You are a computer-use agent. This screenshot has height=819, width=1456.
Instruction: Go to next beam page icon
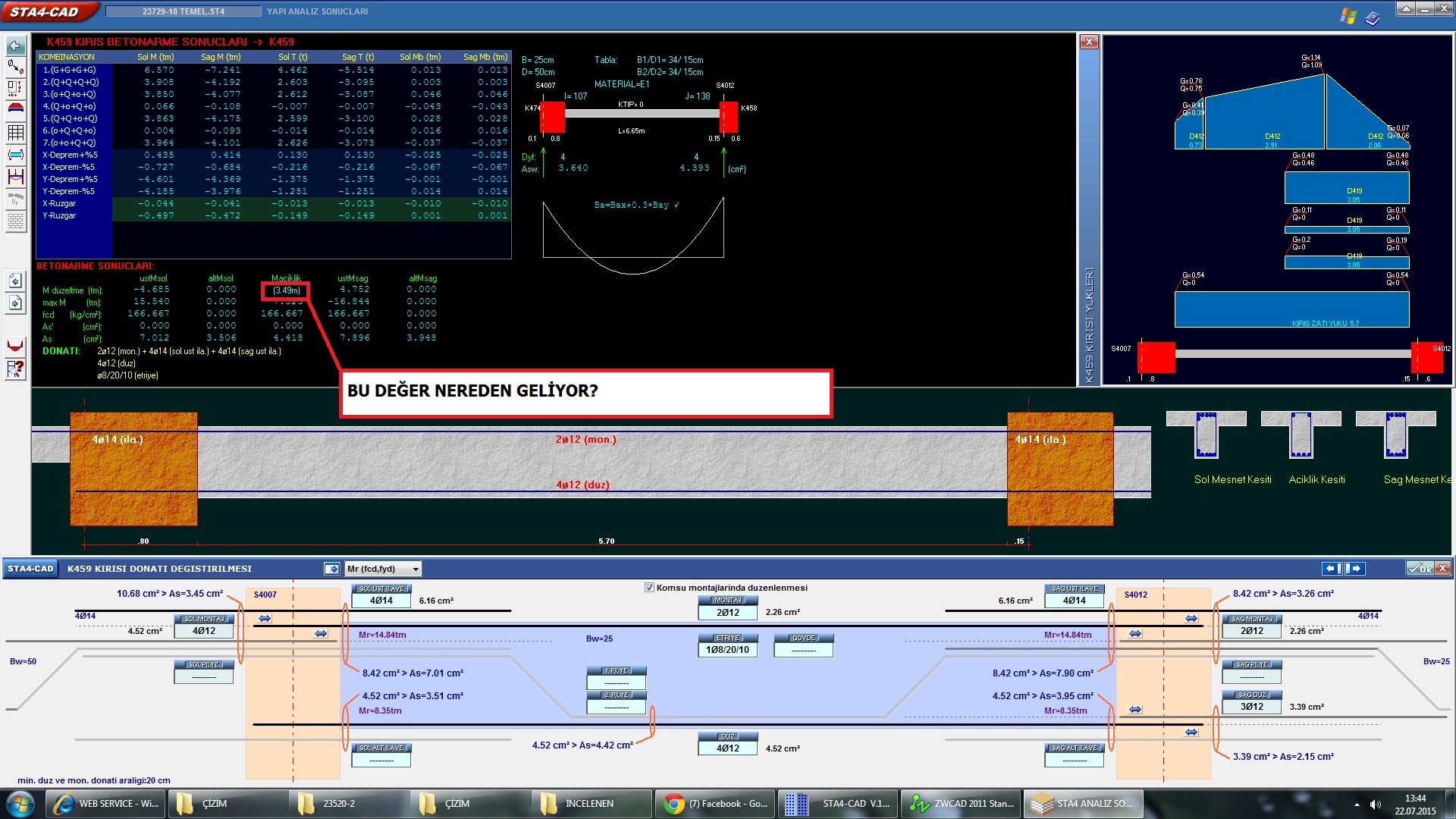15,303
